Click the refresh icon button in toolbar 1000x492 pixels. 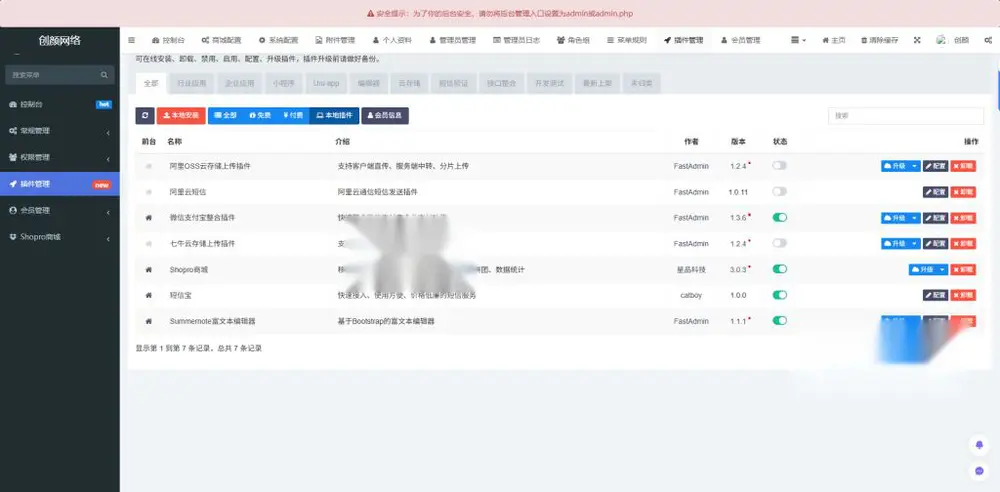click(x=145, y=116)
